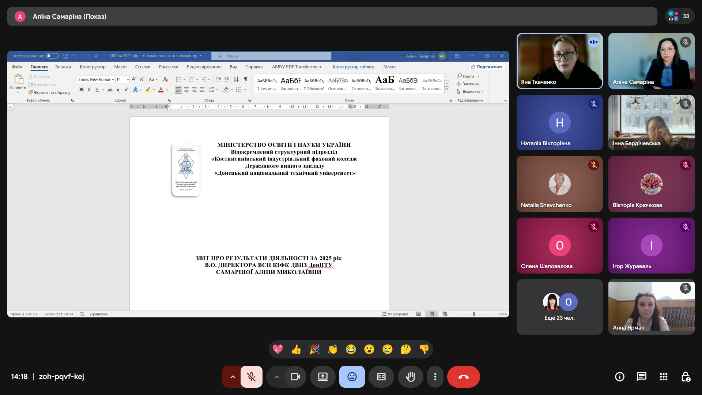This screenshot has height=395, width=702.
Task: Toggle Underline in Word ribbon
Action: [x=97, y=90]
